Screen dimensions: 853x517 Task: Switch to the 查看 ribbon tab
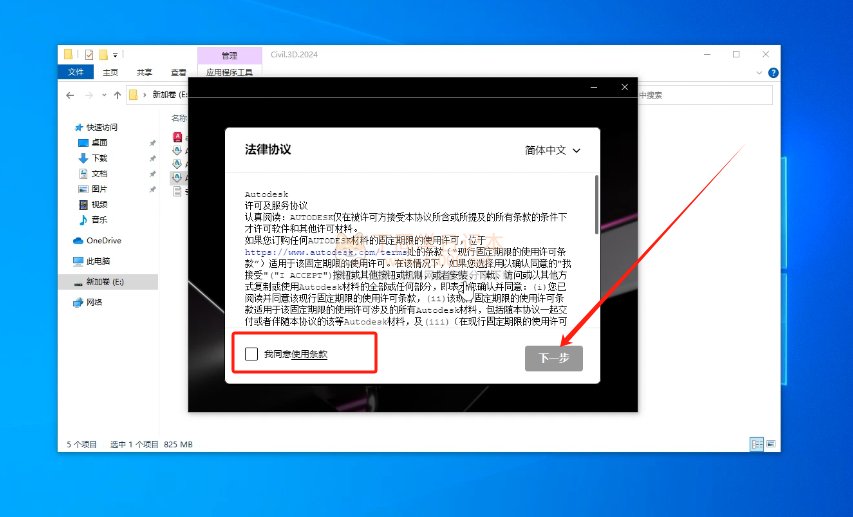[x=178, y=72]
